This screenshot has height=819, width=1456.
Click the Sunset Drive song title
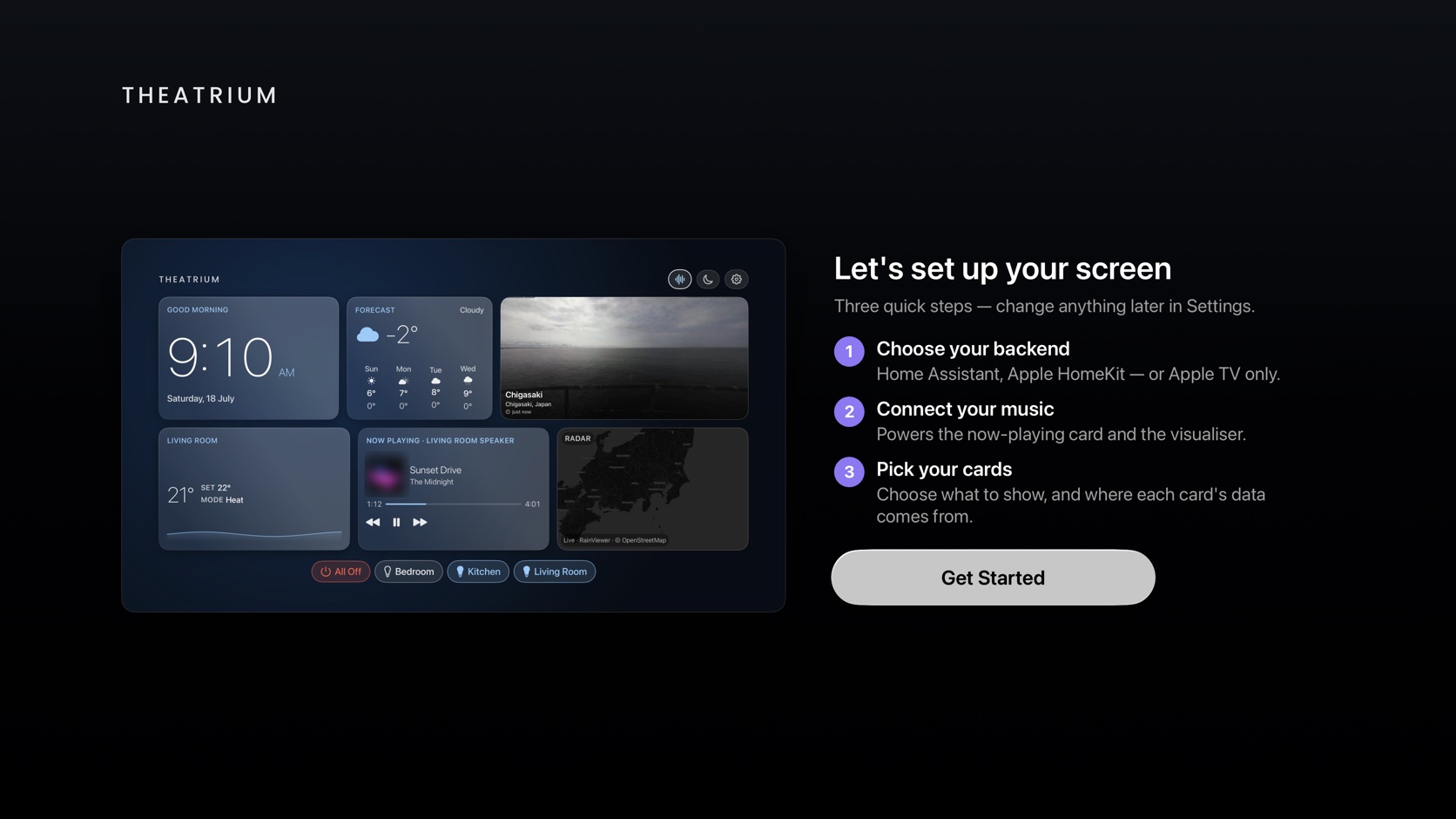(x=435, y=470)
